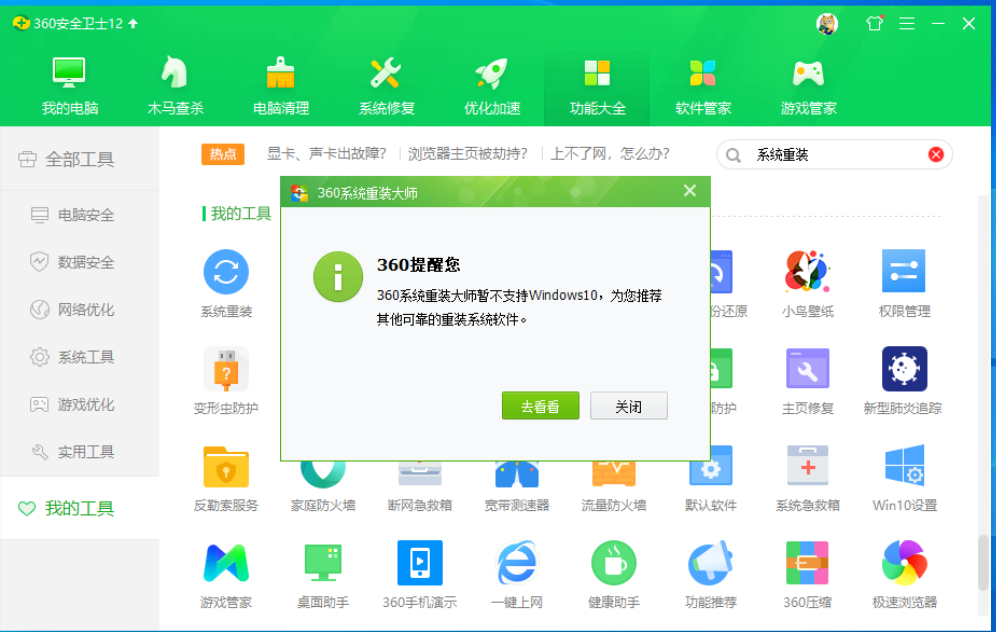This screenshot has width=996, height=632.
Task: Open the 反勒索服务 folder icon
Action: pos(226,466)
